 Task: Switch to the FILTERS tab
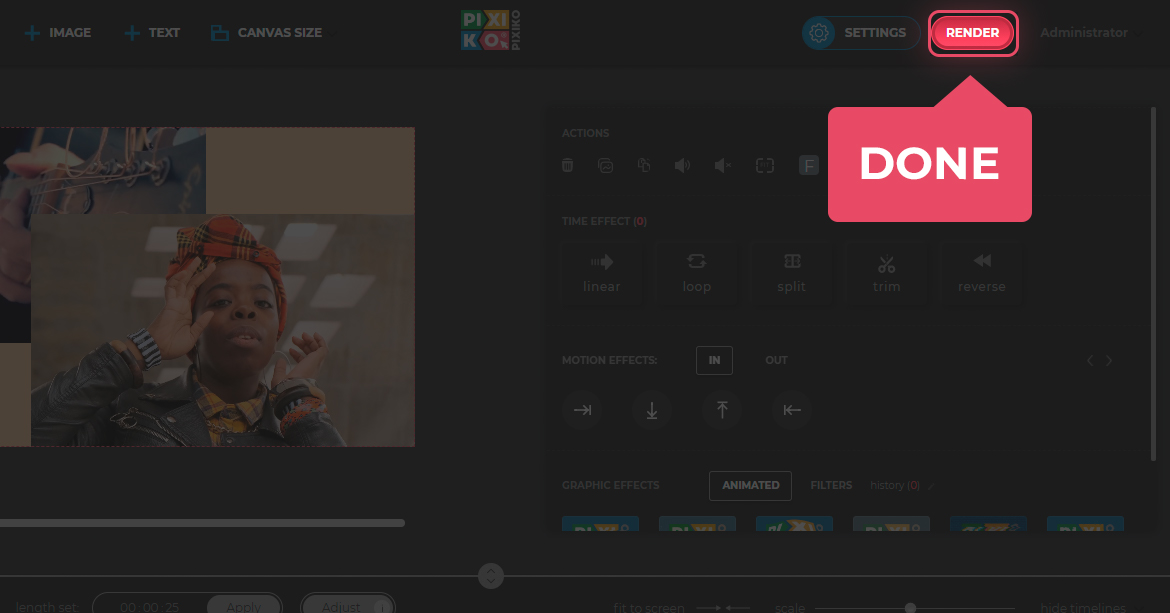click(831, 485)
